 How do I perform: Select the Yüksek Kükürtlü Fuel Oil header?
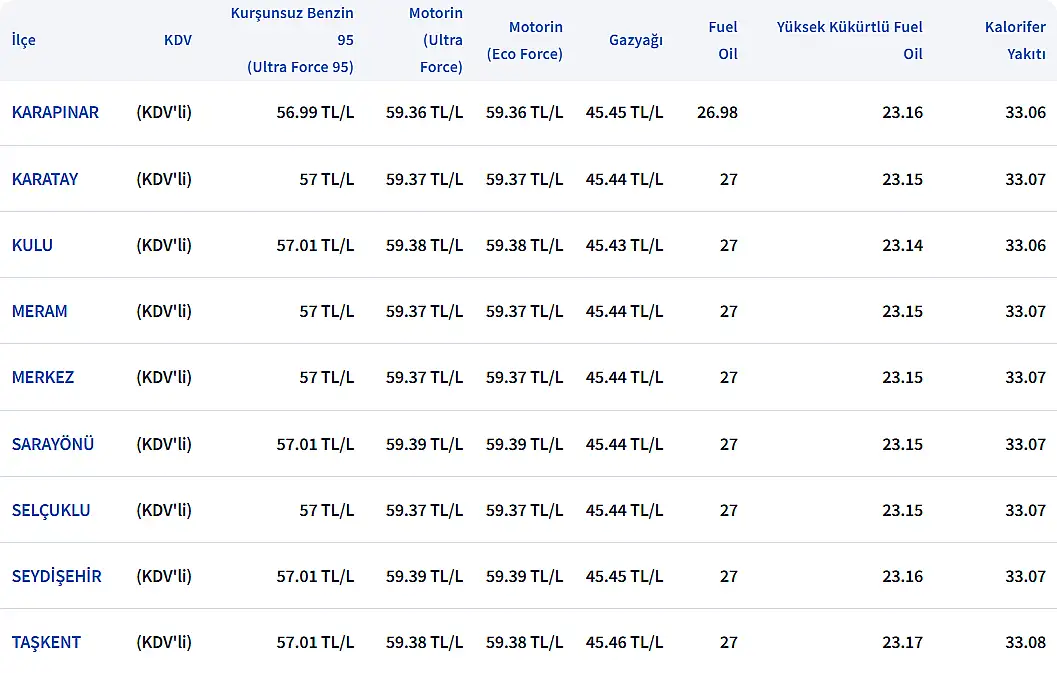tap(849, 40)
